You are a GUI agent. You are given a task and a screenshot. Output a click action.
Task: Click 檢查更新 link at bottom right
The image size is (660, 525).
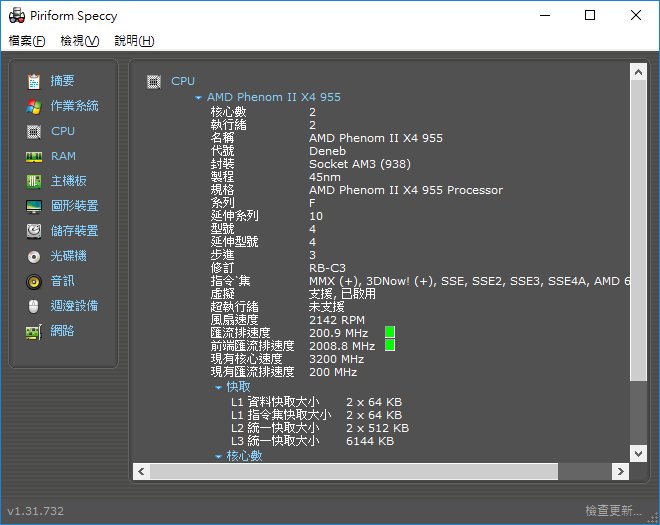[613, 511]
